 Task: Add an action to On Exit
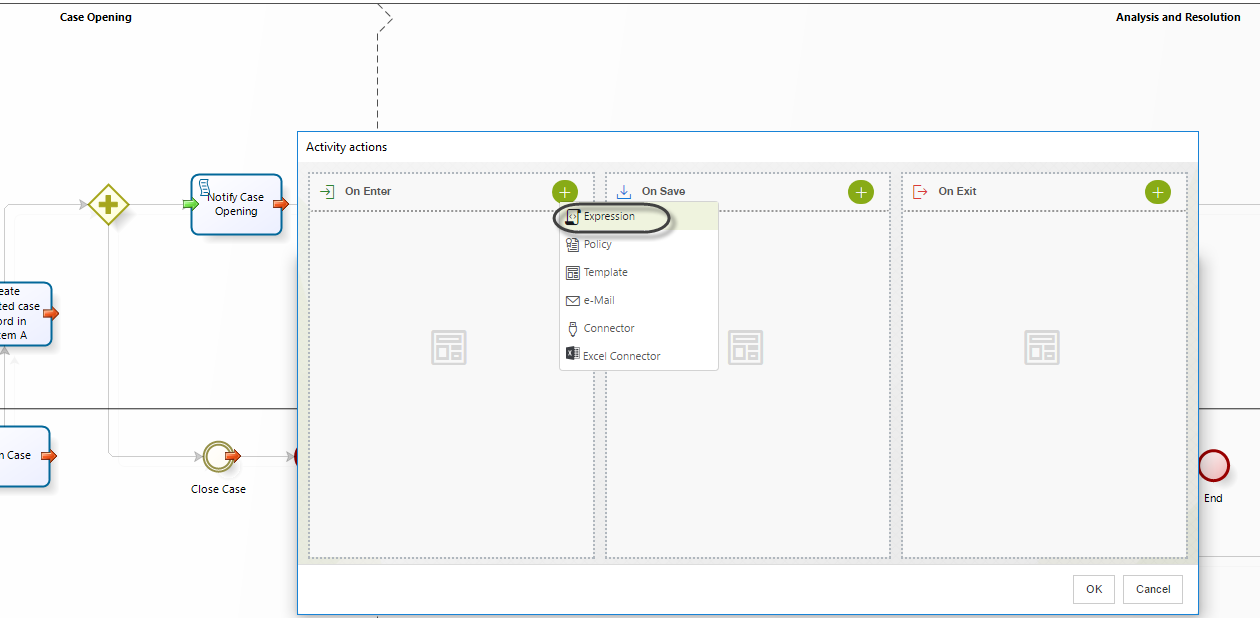click(1157, 192)
